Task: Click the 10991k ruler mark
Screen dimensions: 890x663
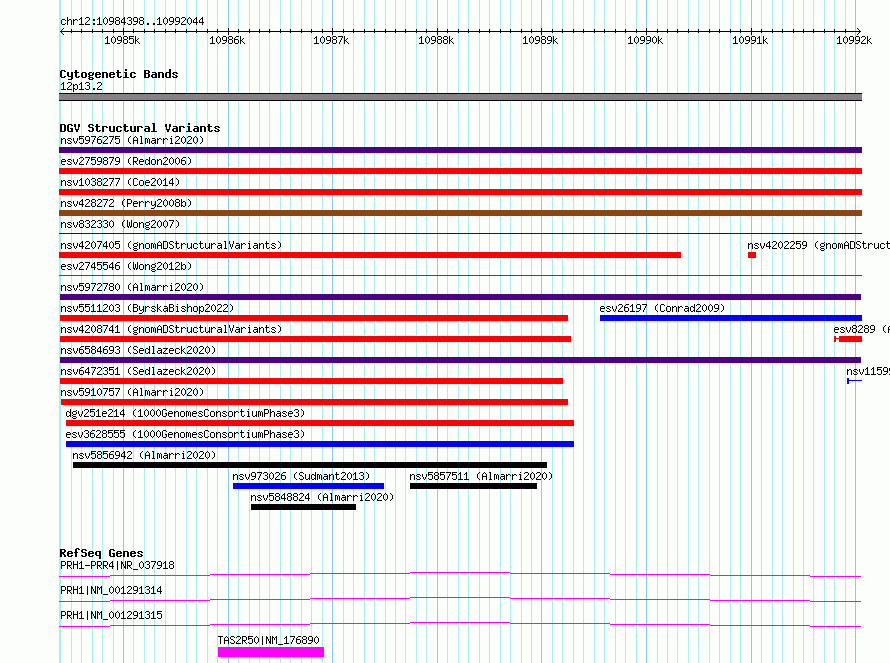Action: click(x=750, y=40)
